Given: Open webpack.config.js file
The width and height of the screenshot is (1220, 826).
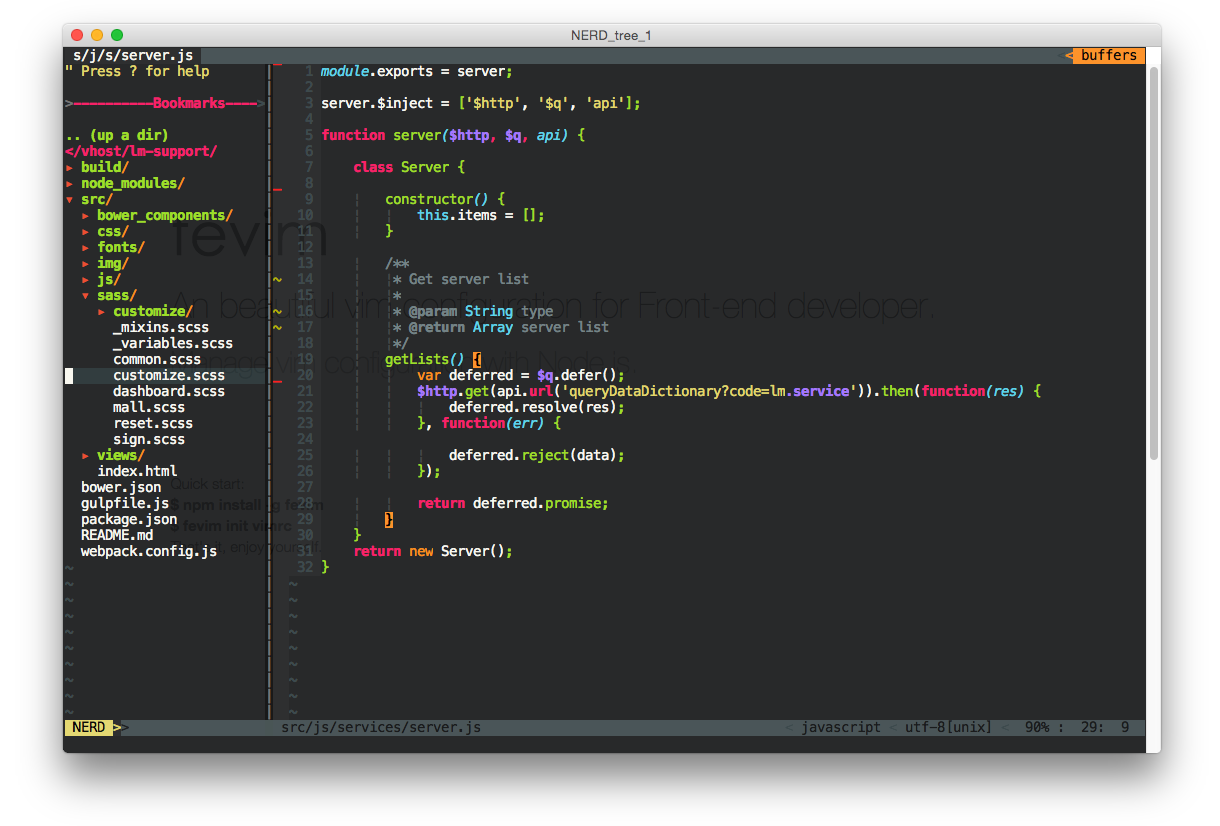Looking at the screenshot, I should click(x=148, y=552).
